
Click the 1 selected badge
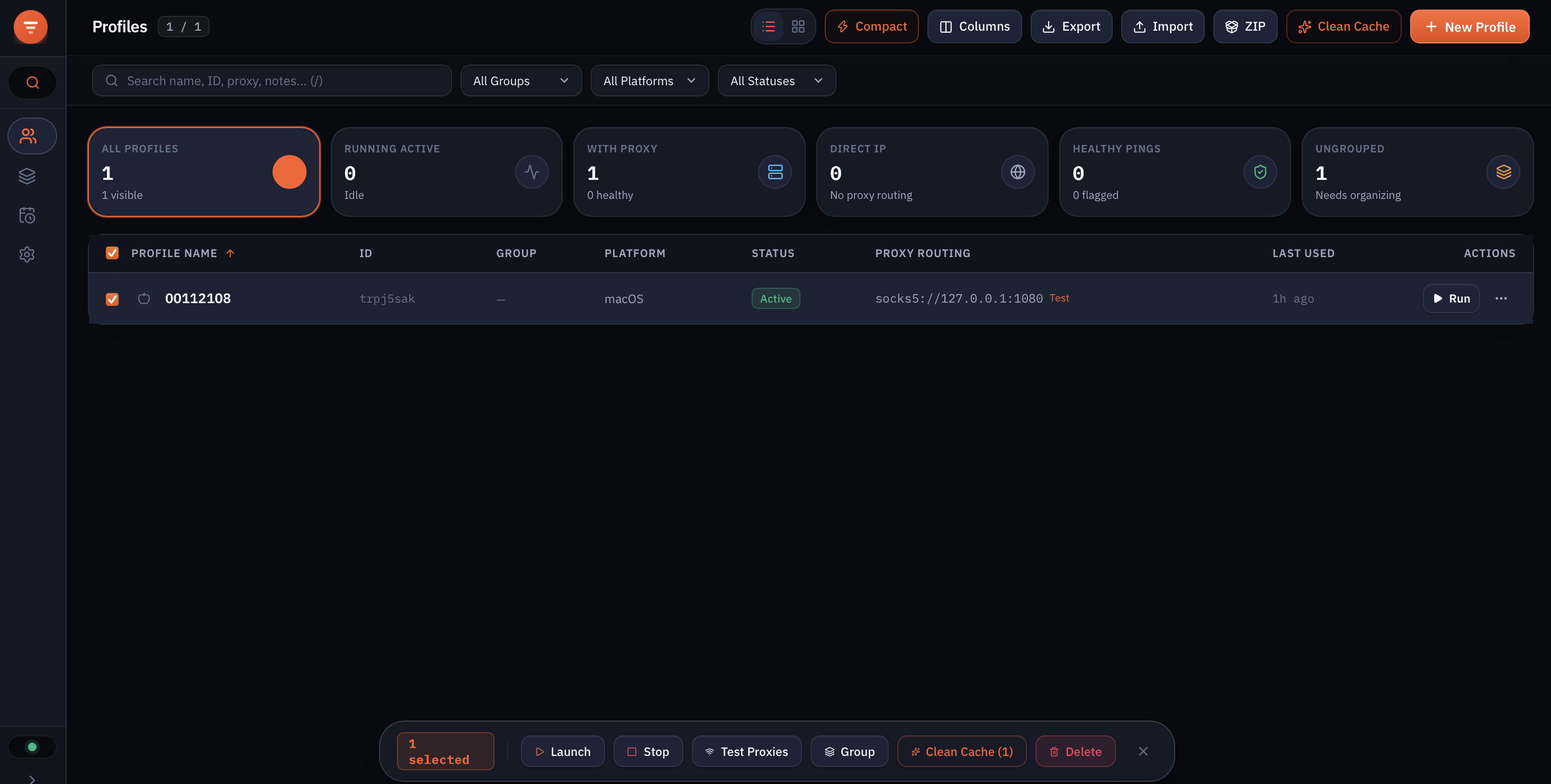click(x=446, y=751)
